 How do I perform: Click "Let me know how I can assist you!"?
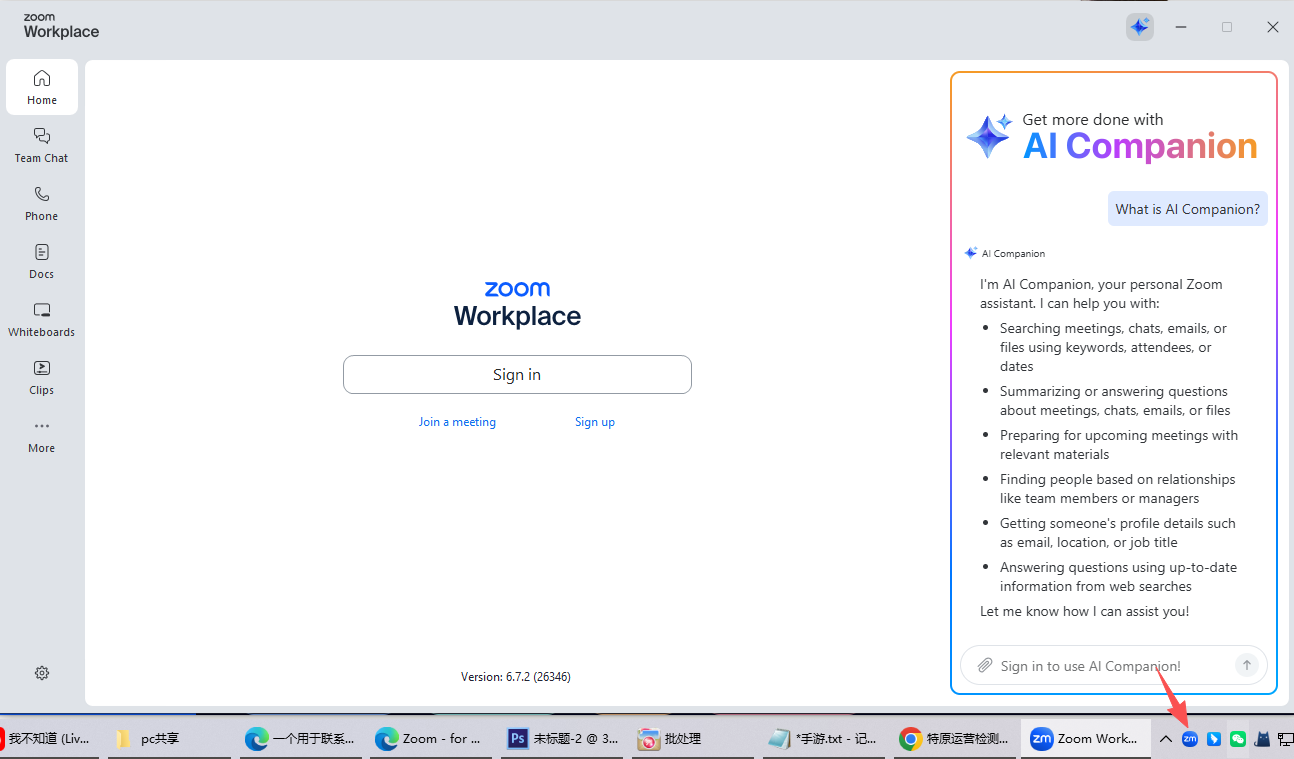[x=1084, y=611]
